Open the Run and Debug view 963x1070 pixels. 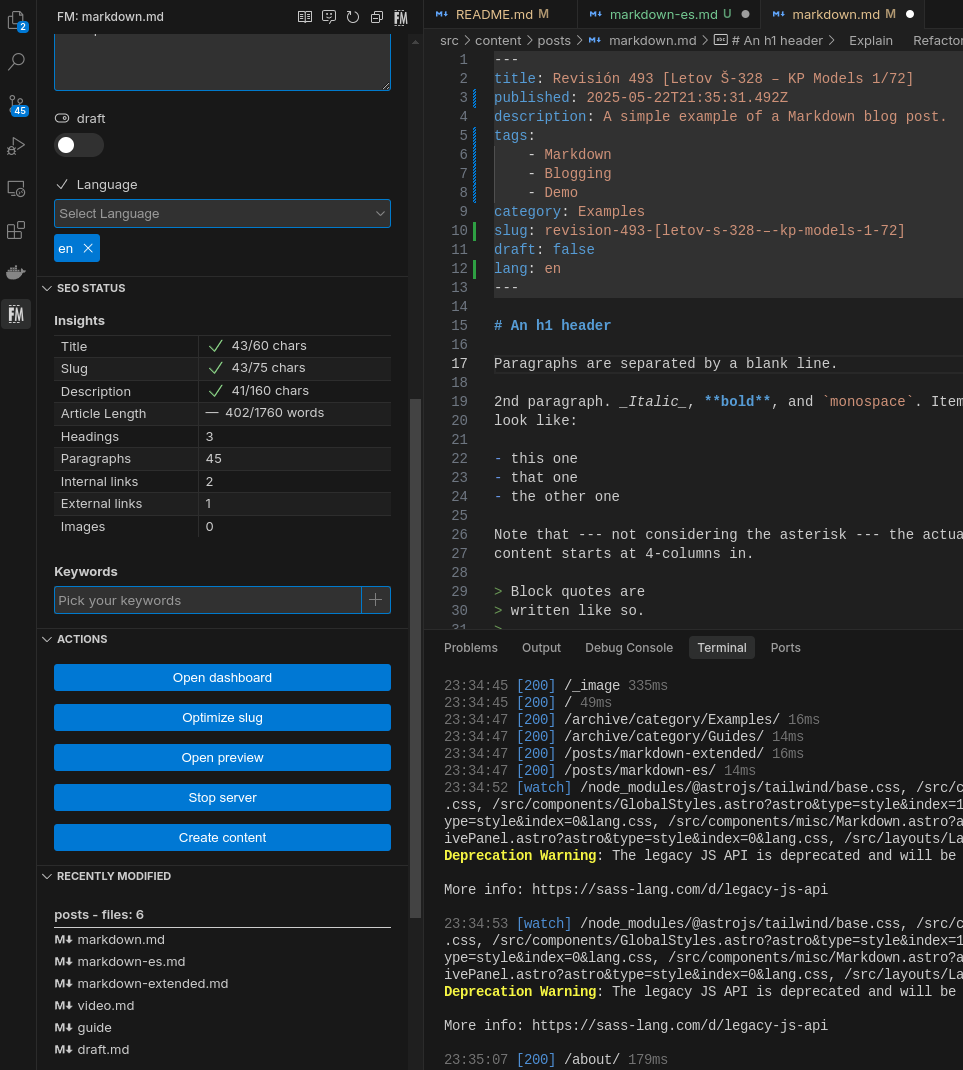16,146
